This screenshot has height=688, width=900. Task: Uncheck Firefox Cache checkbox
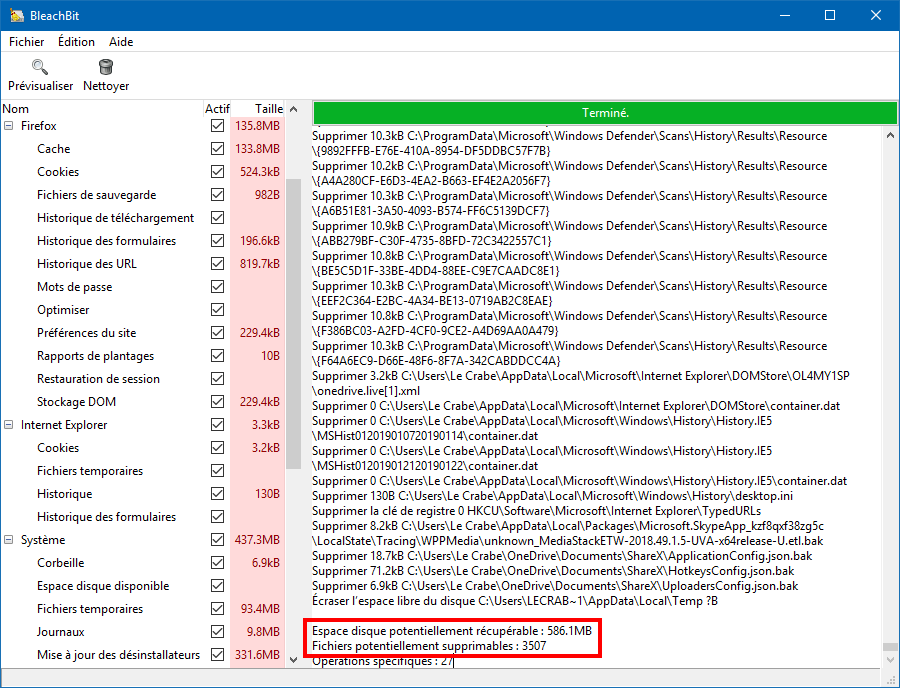(218, 149)
